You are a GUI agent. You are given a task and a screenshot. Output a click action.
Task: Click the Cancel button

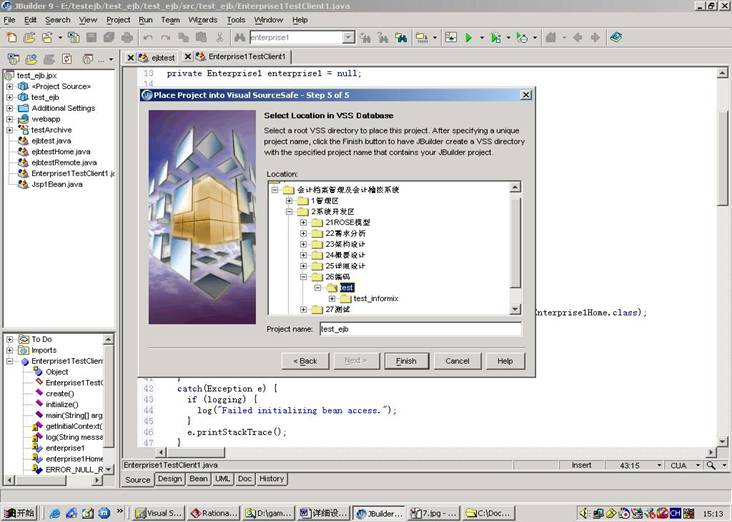(457, 361)
